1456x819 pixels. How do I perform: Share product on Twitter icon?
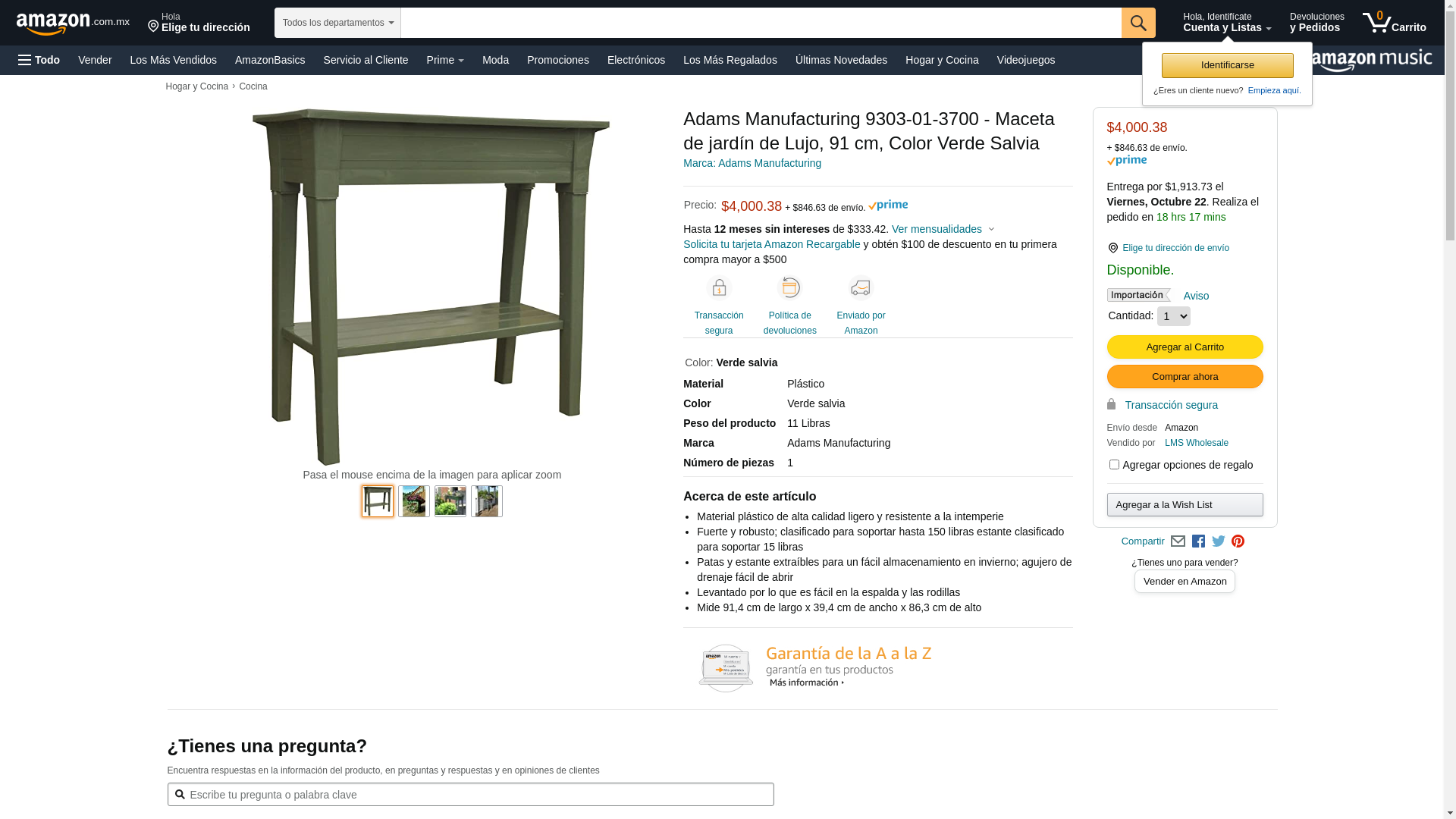[x=1219, y=541]
